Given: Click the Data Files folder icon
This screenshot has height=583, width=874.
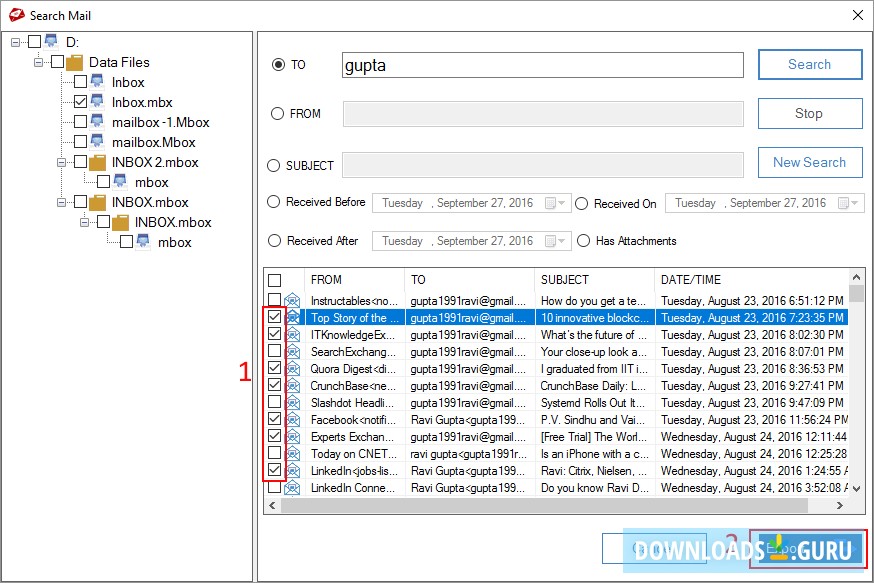Looking at the screenshot, I should tap(75, 62).
